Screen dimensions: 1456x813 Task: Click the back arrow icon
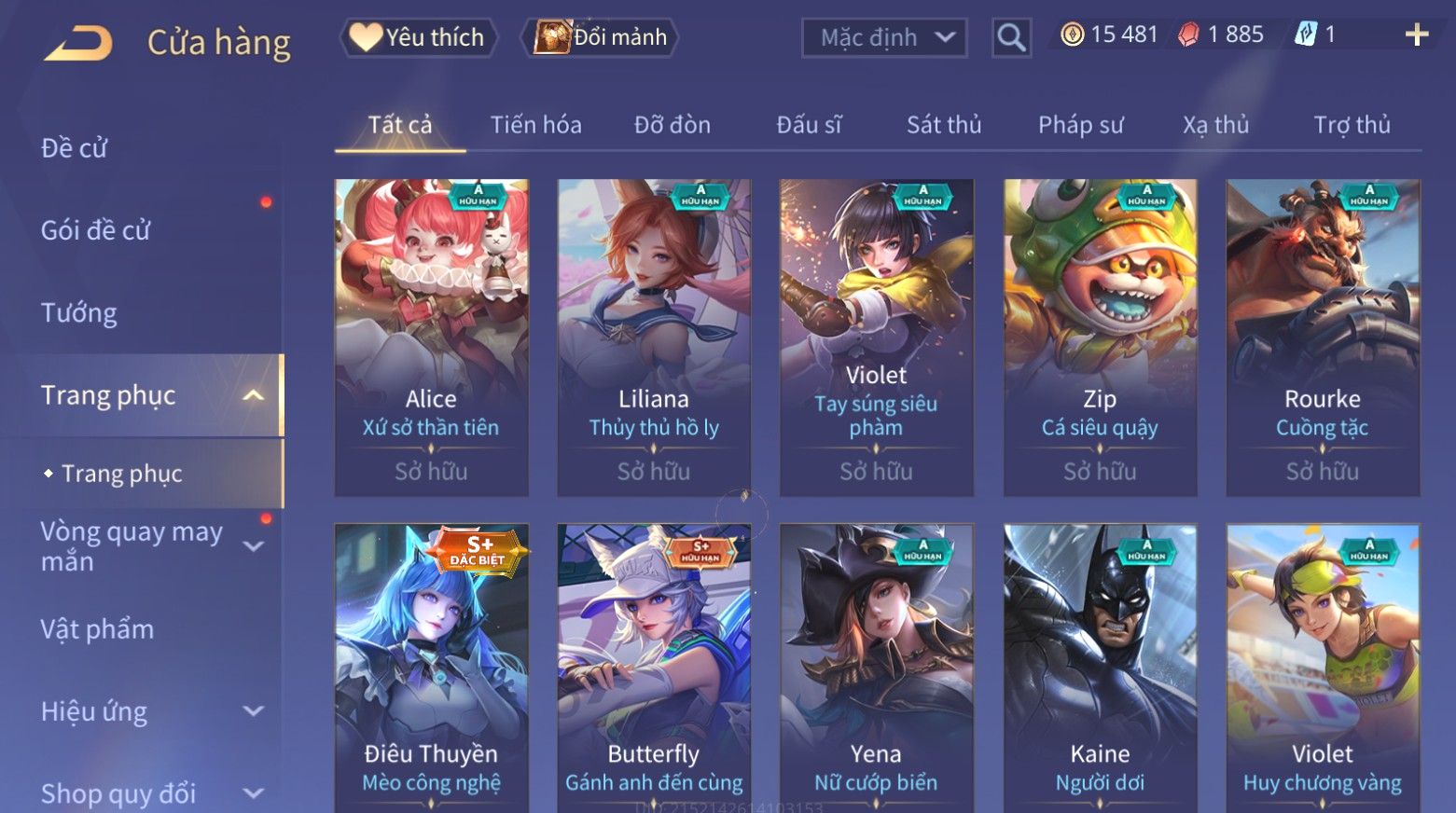tap(78, 43)
